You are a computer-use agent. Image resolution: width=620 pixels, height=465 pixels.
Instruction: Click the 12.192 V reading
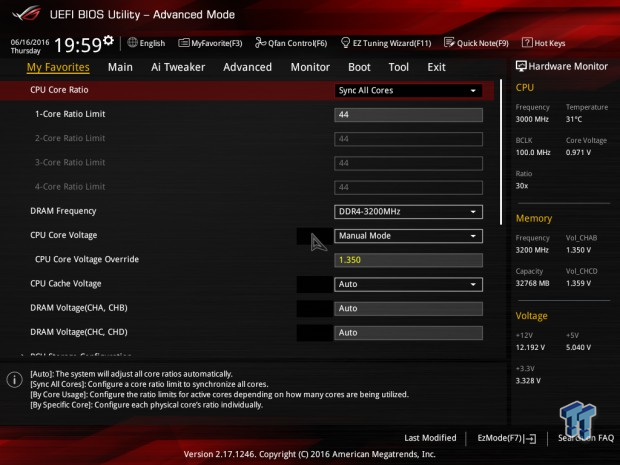point(530,348)
